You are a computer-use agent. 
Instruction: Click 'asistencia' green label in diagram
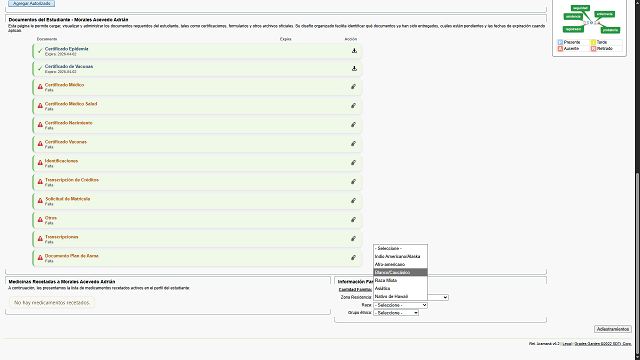point(573,17)
